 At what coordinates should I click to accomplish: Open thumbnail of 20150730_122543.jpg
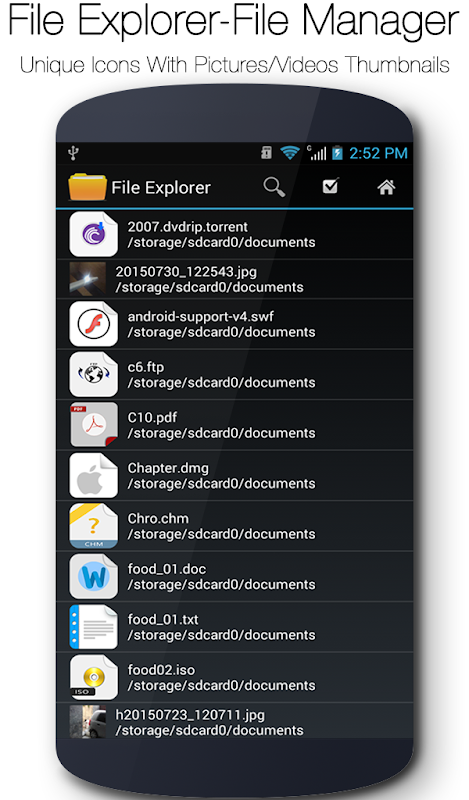point(88,279)
